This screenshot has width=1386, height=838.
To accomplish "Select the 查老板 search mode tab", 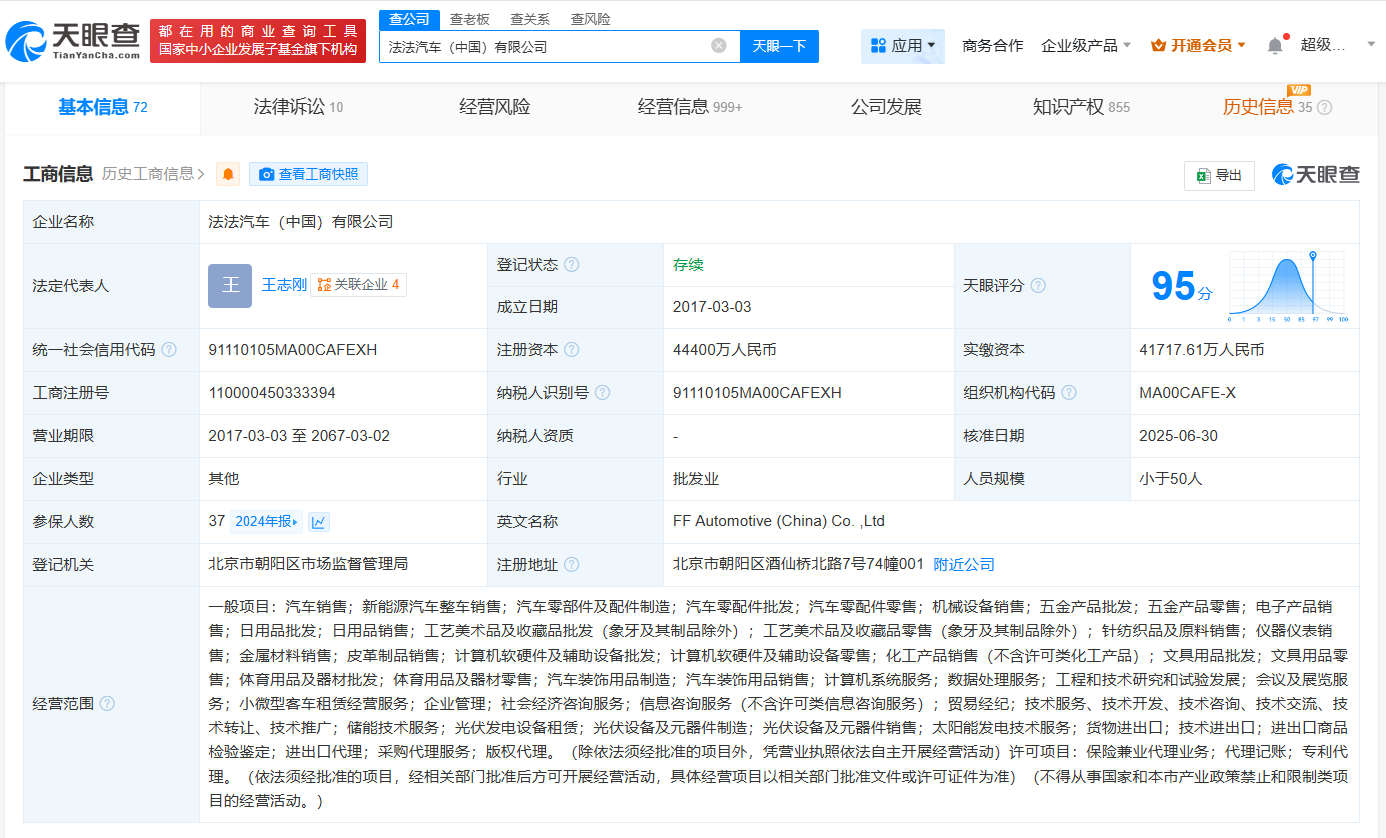I will [470, 19].
